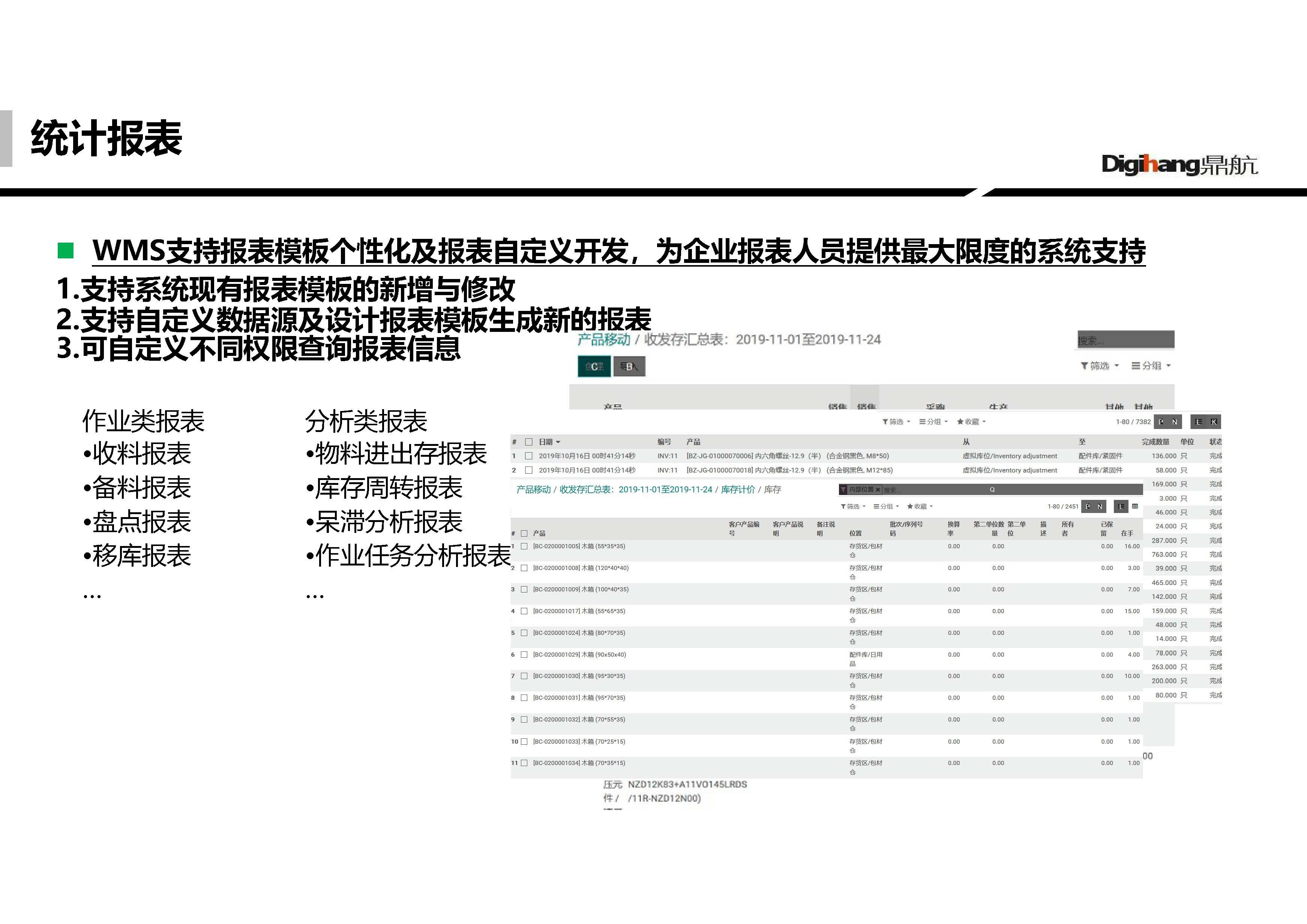This screenshot has height=924, width=1307.
Task: Open 筛选 dropdown in the 库存 window
Action: [x=853, y=506]
